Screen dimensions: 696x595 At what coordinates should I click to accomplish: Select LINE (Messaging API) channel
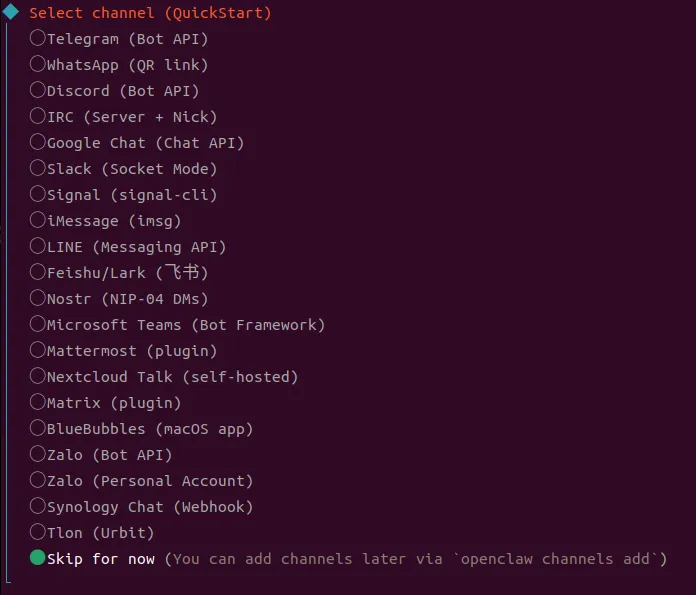(38, 247)
